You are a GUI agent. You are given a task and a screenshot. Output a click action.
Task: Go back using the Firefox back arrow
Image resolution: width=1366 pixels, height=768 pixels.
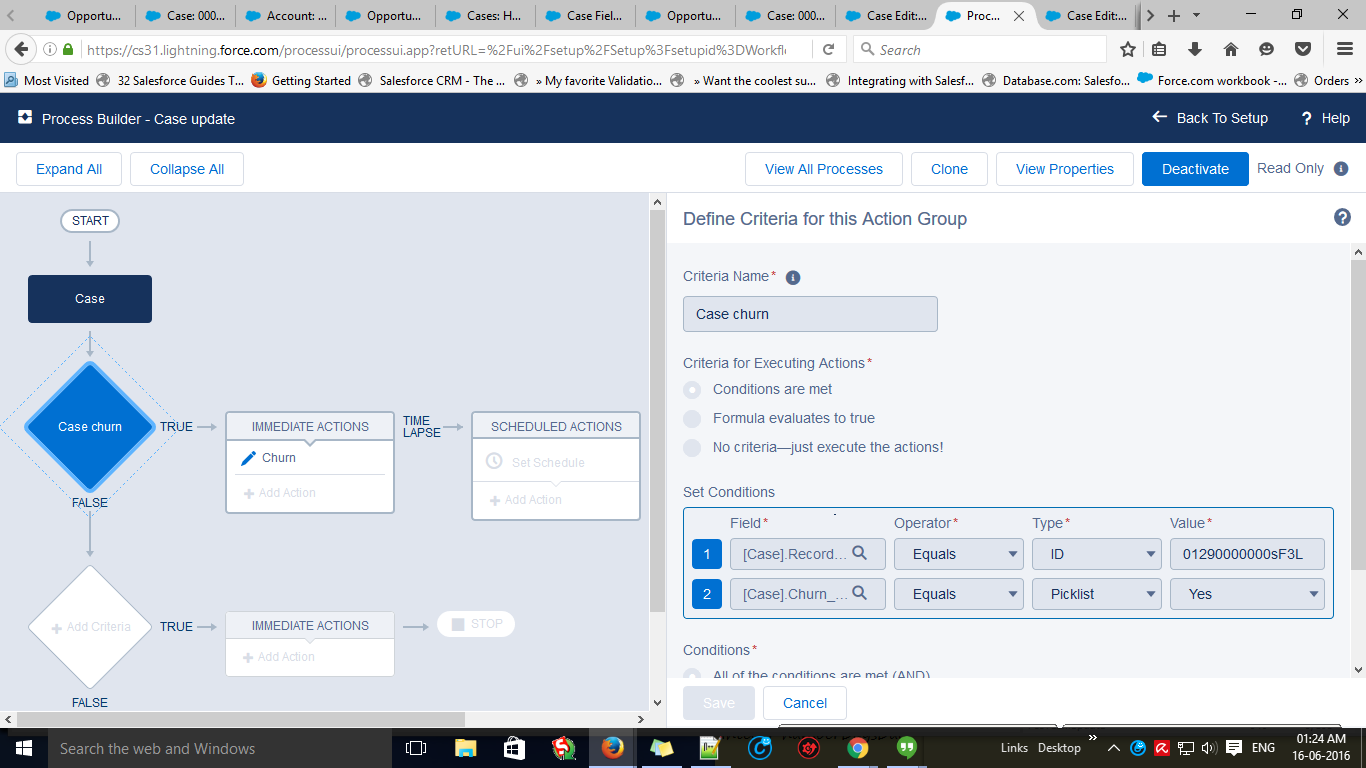21,49
